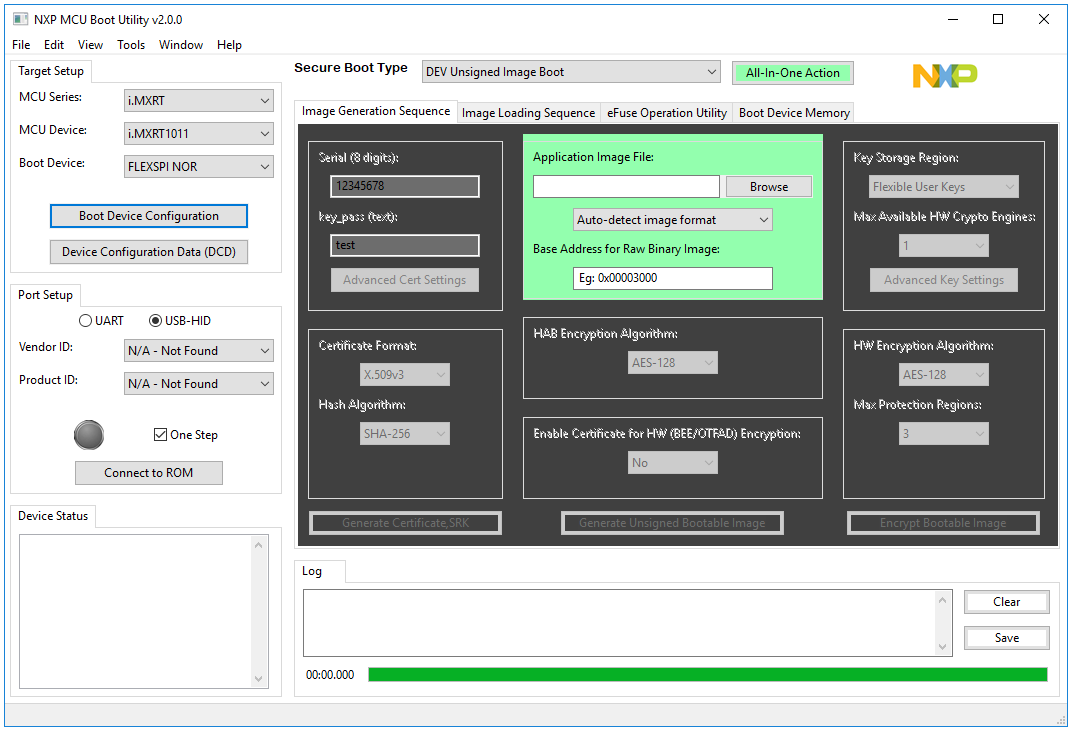This screenshot has width=1072, height=731.
Task: Click the Device Status scrollbar up arrow
Action: 258,545
